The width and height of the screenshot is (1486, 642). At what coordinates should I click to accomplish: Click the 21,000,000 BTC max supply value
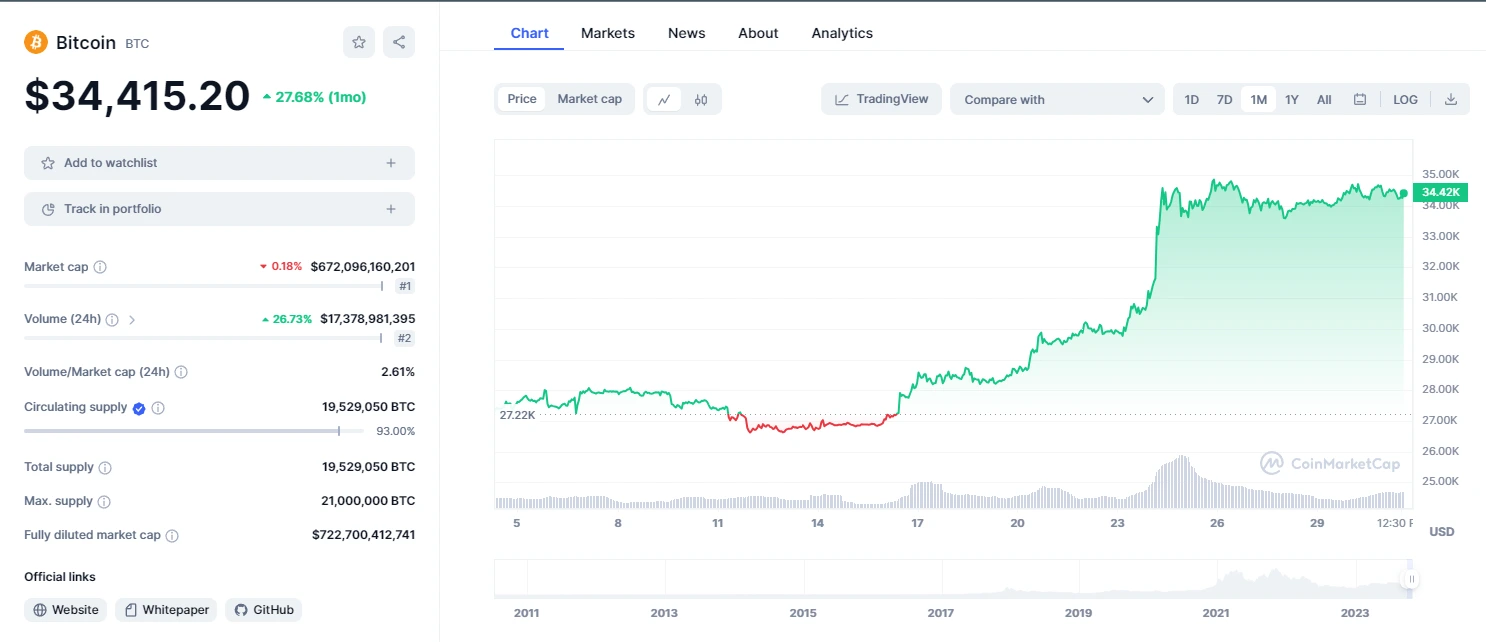[368, 501]
